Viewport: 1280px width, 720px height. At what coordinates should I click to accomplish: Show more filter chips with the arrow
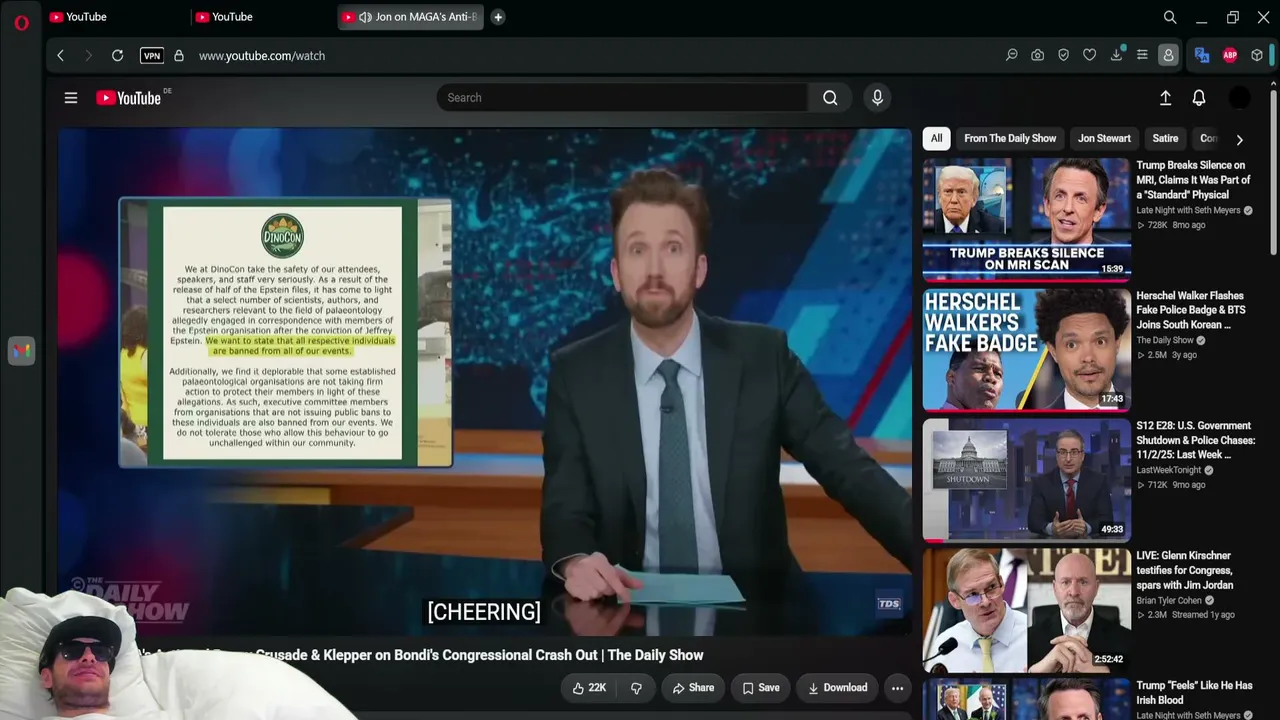pos(1240,139)
